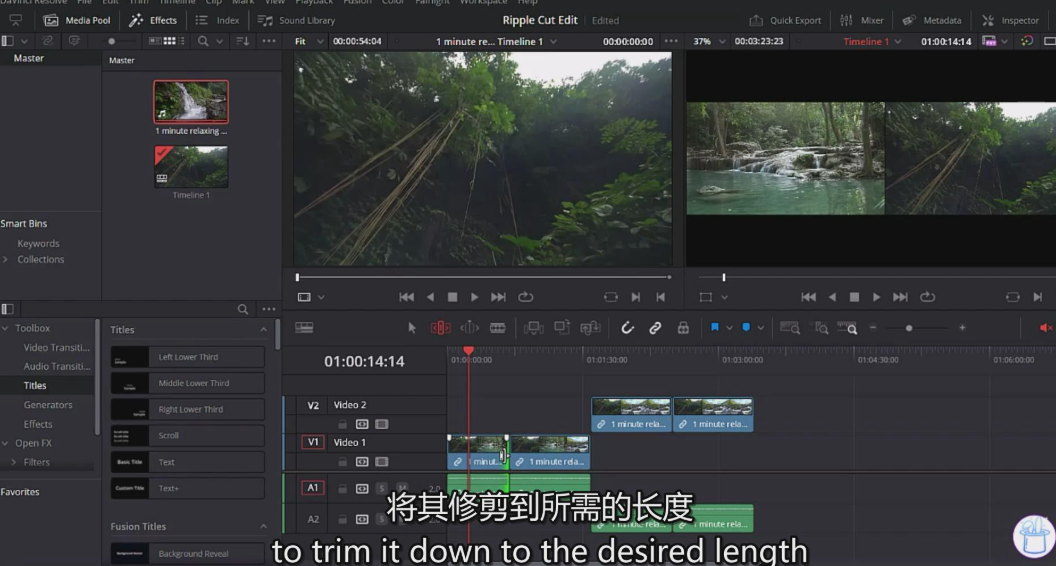Adjust the thumbnail size slider in media pool

tap(112, 41)
